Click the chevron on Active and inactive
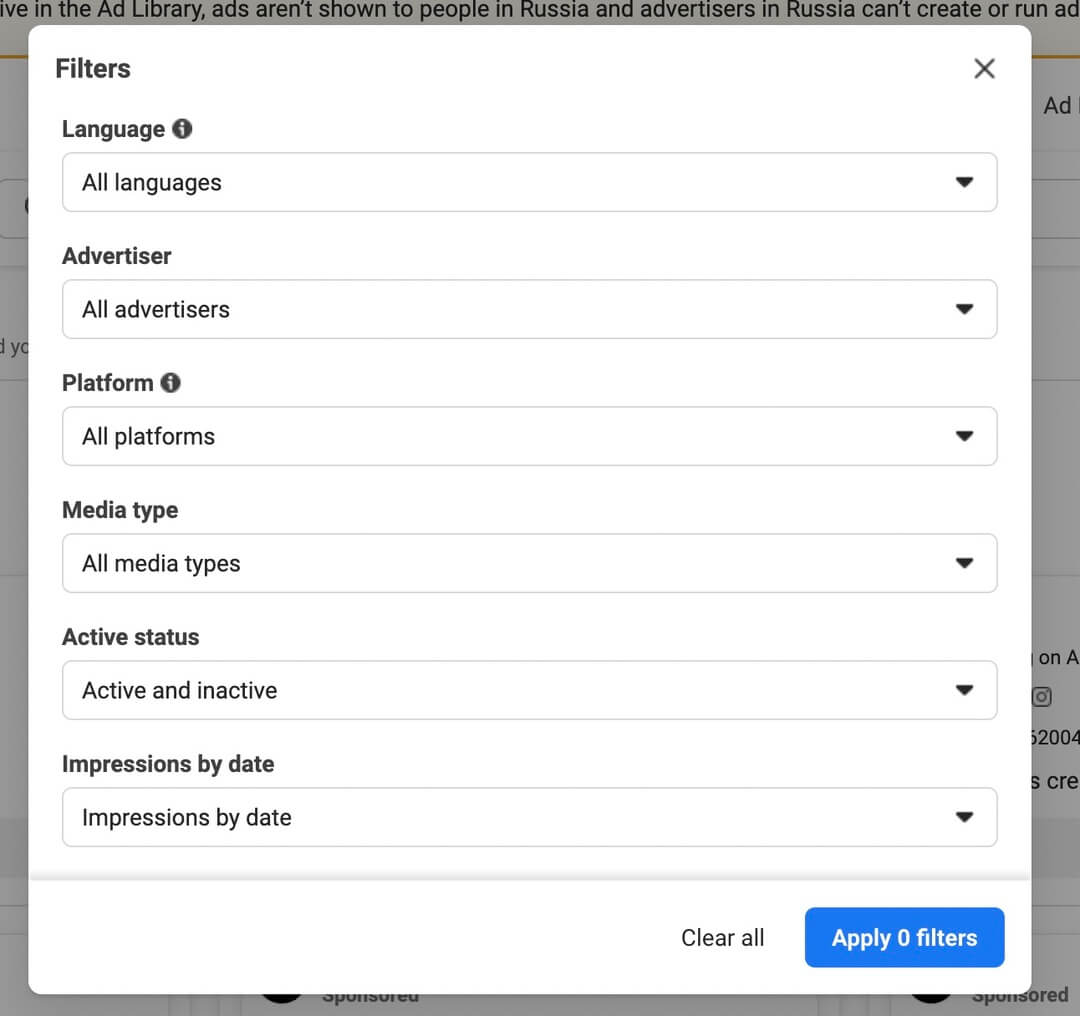The height and width of the screenshot is (1016, 1080). [965, 690]
